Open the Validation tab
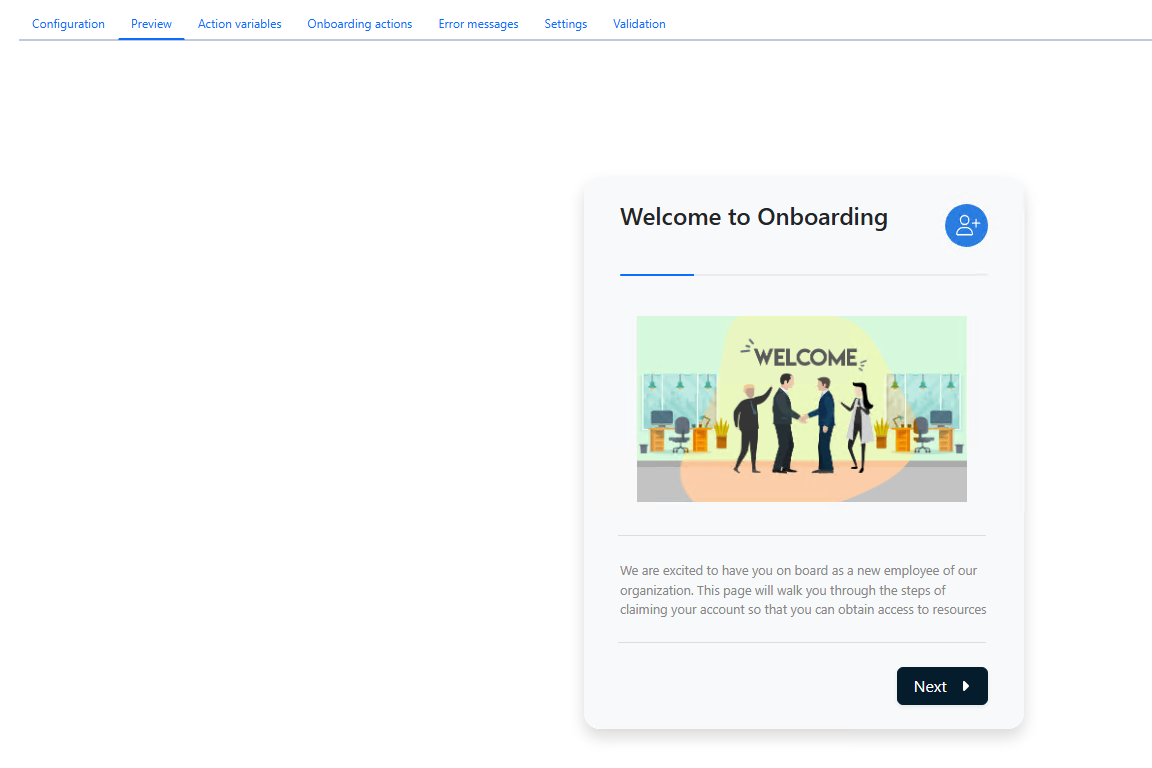The image size is (1152, 768). (639, 24)
